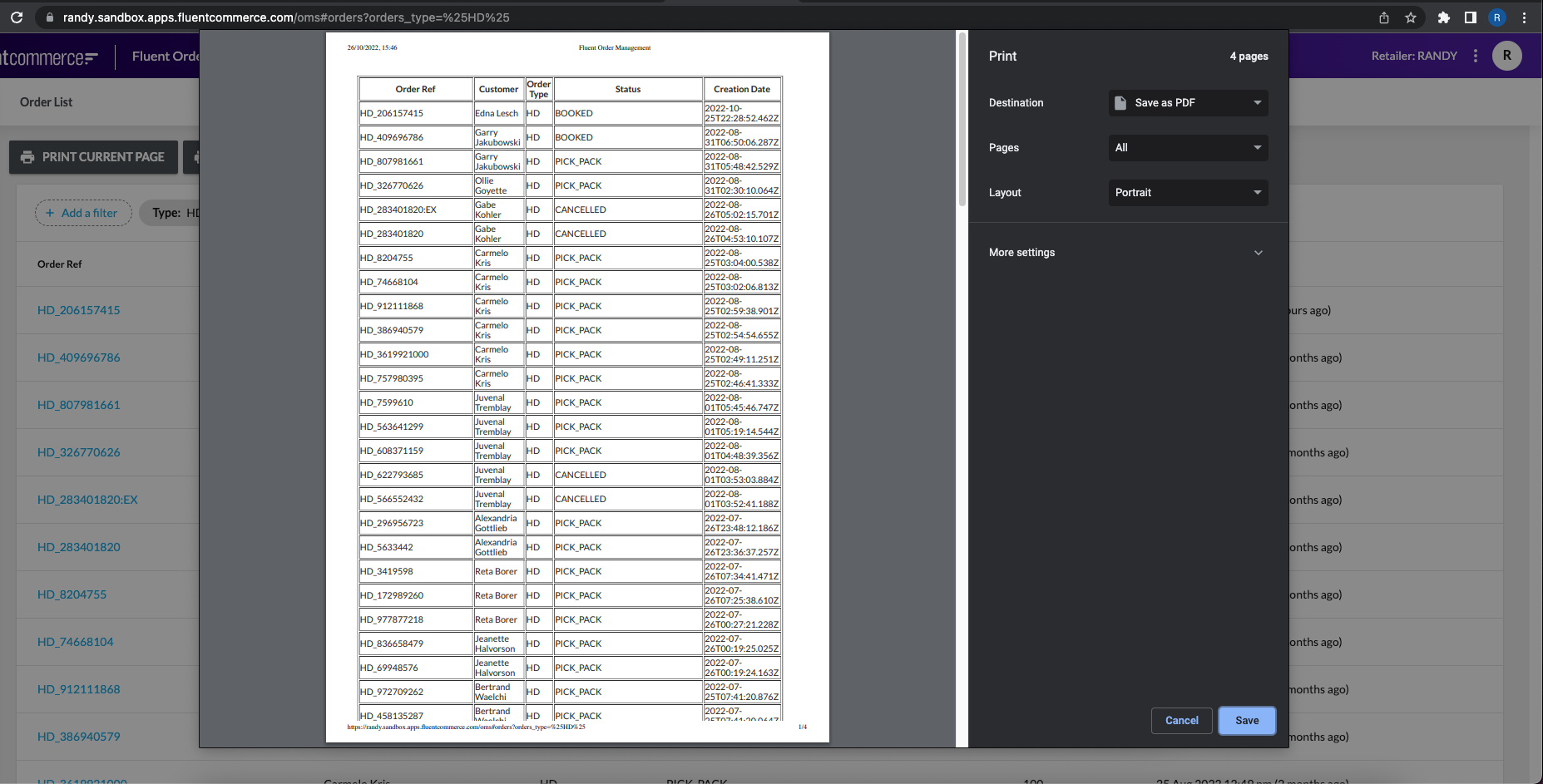Open the retailer options kebab menu

coord(1476,56)
